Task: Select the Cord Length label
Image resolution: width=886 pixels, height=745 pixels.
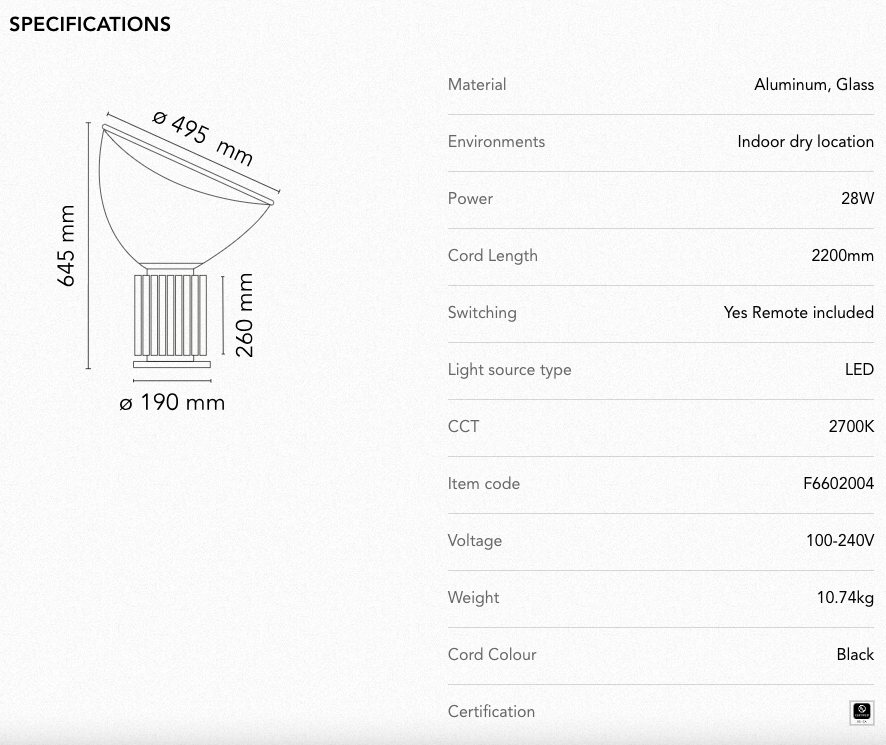Action: [492, 255]
